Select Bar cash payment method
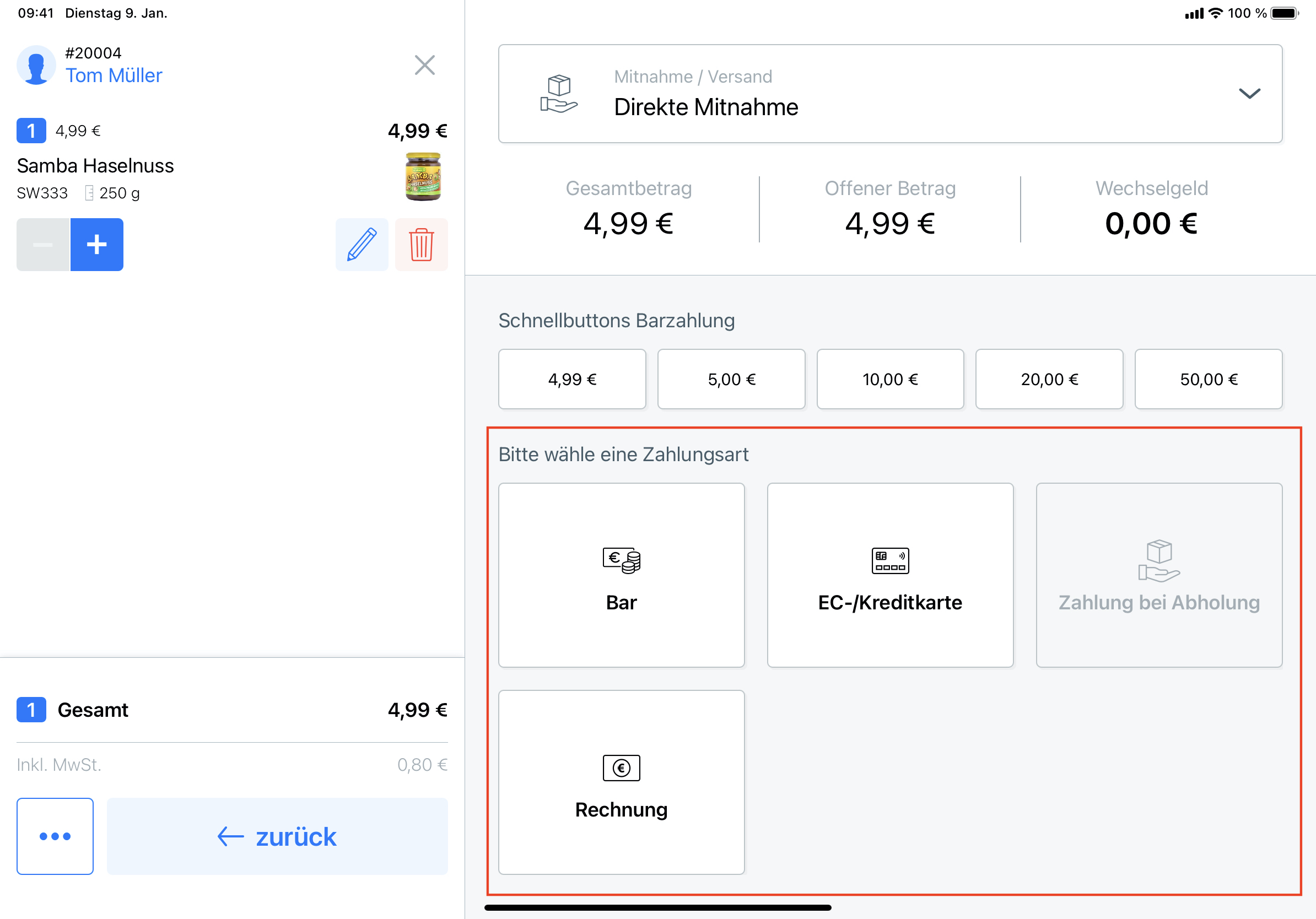This screenshot has height=919, width=1316. [x=621, y=575]
